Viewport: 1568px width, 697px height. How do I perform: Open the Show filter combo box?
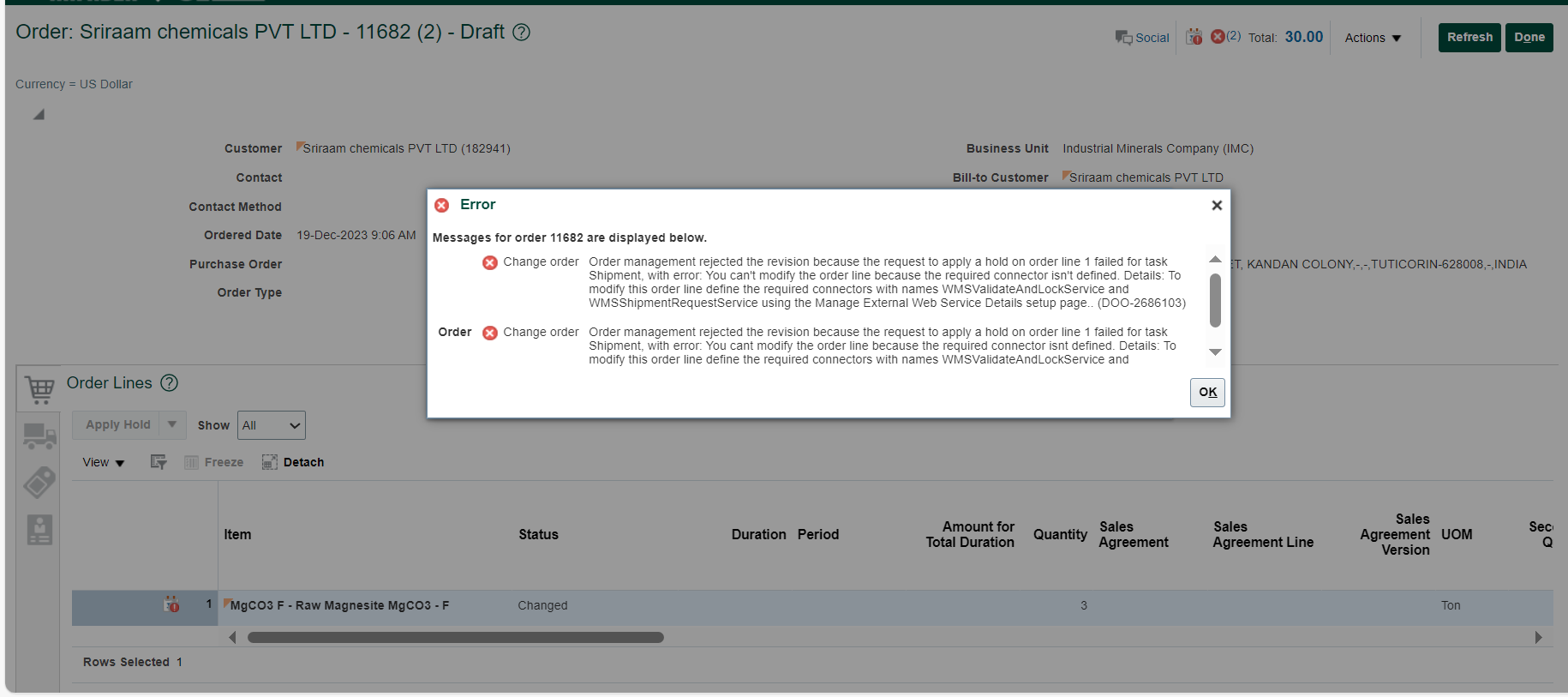[272, 425]
